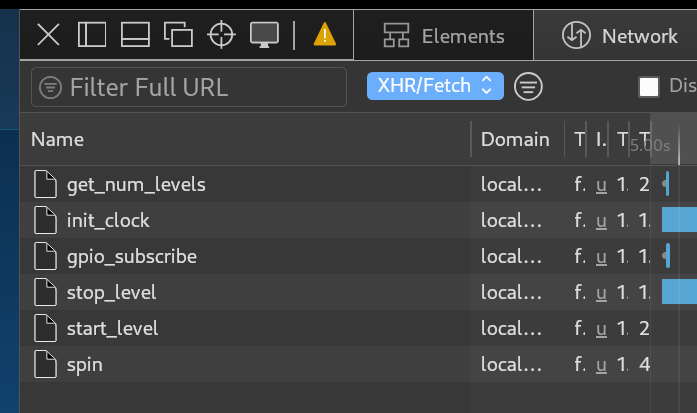Select the gpio_subscribe request
Image resolution: width=697 pixels, height=413 pixels.
pyautogui.click(x=336, y=256)
